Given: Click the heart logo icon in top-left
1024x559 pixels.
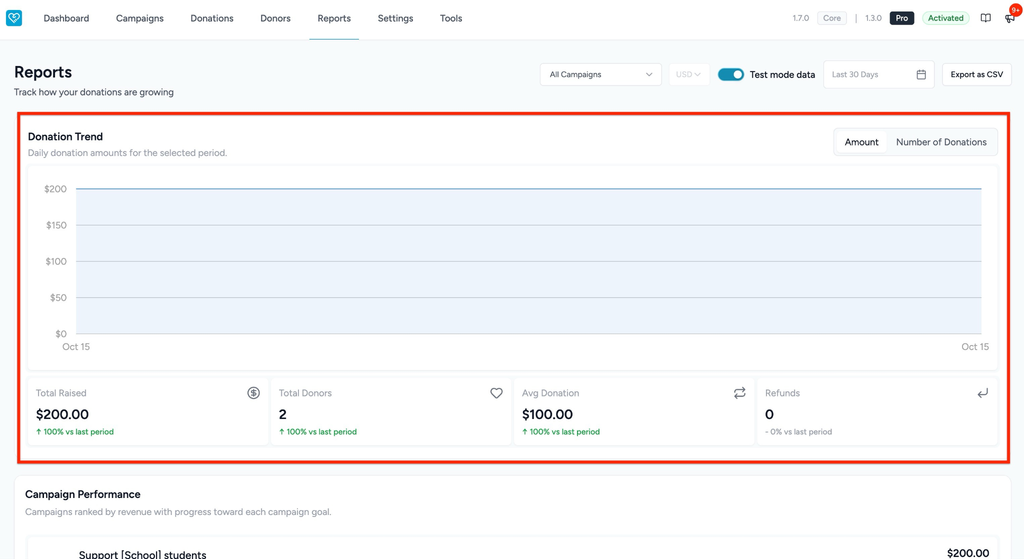Looking at the screenshot, I should pyautogui.click(x=14, y=18).
